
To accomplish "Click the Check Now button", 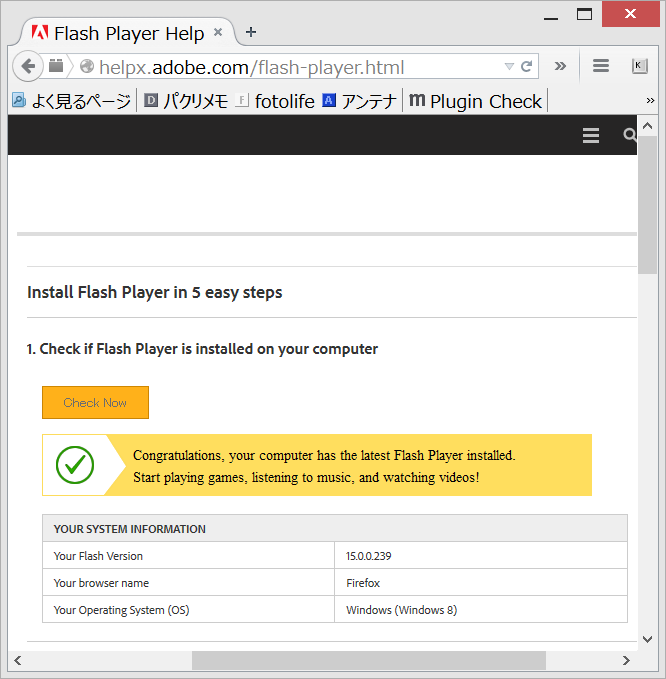I will [95, 402].
